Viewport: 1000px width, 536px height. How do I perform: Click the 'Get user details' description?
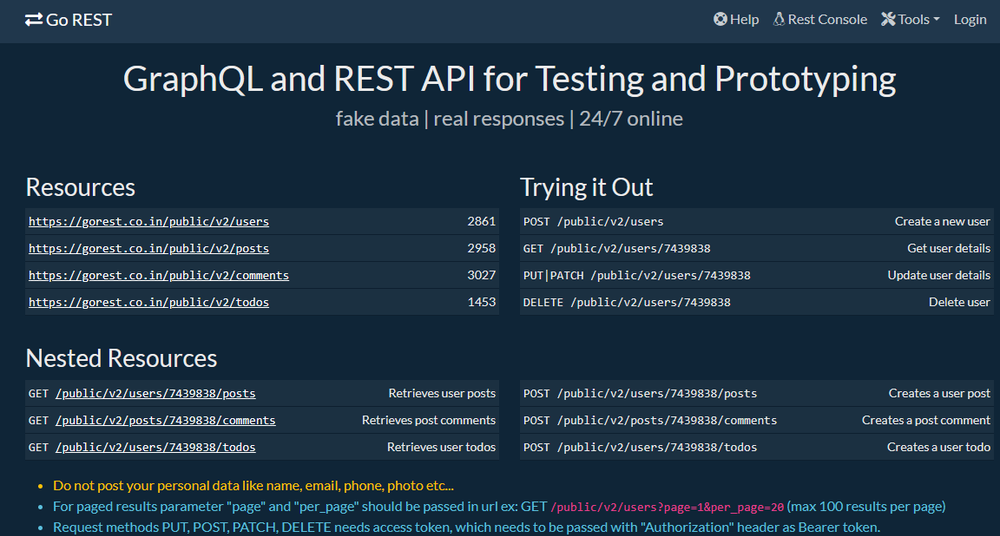pos(949,248)
